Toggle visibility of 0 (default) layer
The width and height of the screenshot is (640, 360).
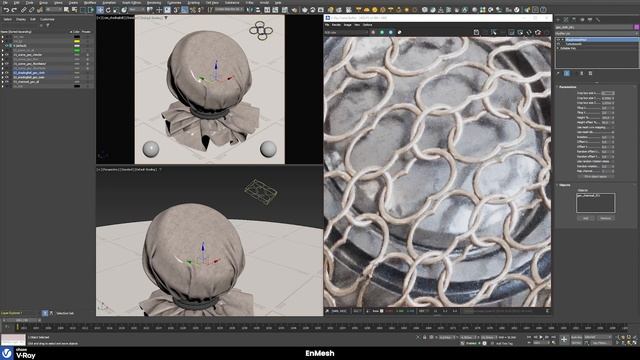(7, 46)
